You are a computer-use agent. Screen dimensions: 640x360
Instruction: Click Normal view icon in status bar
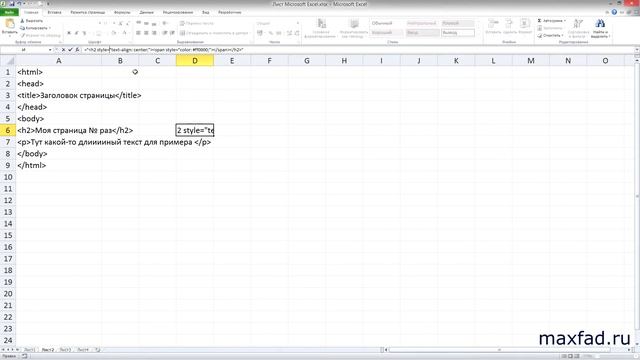pyautogui.click(x=564, y=356)
